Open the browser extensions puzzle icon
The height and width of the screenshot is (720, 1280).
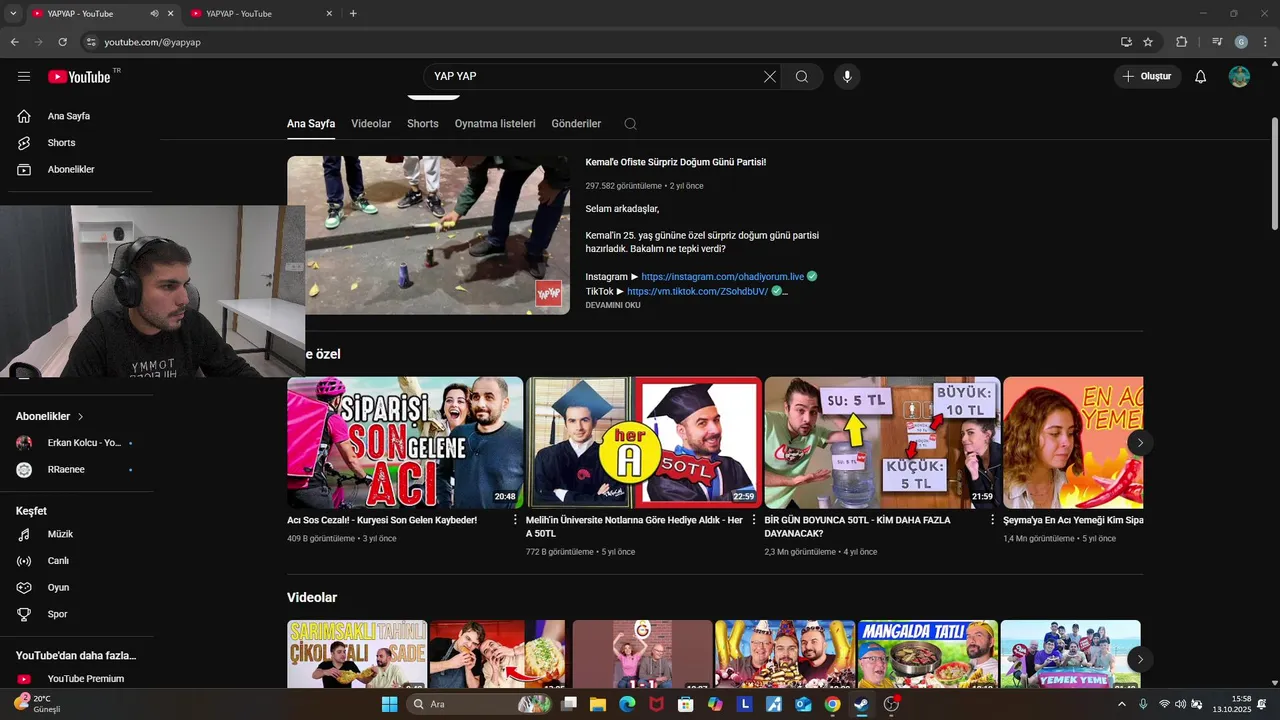(1181, 42)
